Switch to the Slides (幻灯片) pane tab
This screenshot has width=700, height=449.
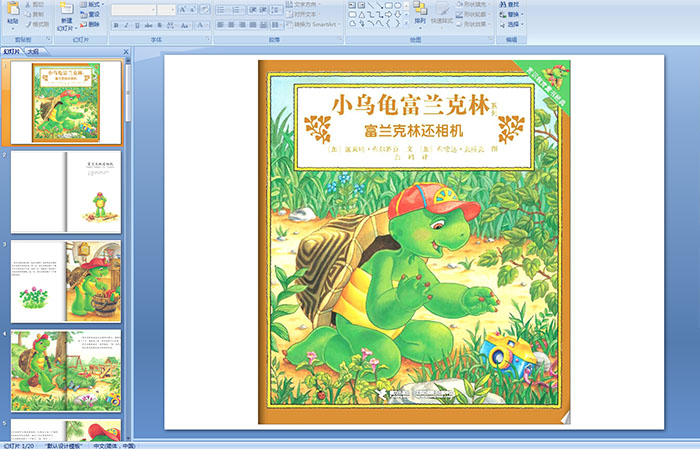(x=12, y=52)
